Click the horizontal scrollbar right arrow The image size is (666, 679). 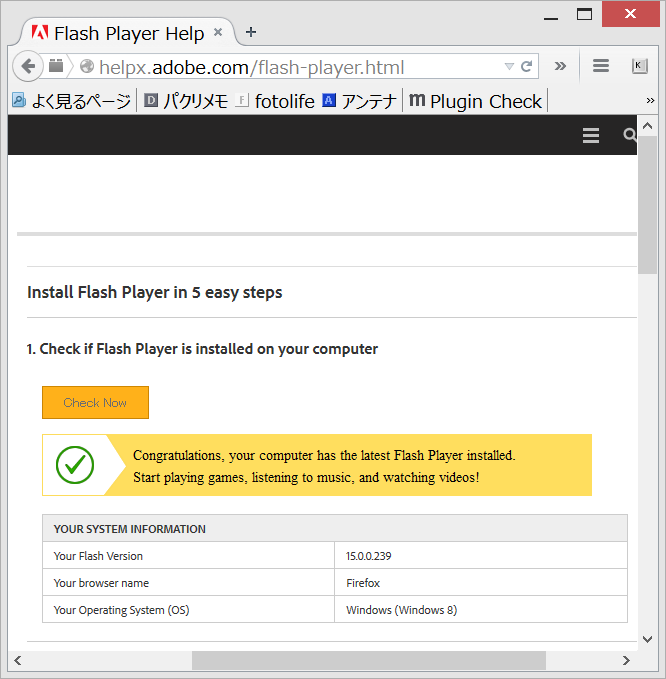click(626, 660)
